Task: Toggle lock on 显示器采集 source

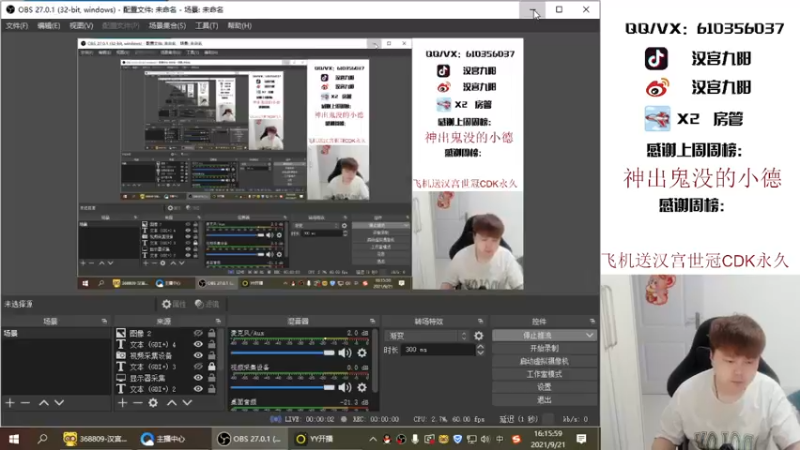Action: (x=211, y=378)
